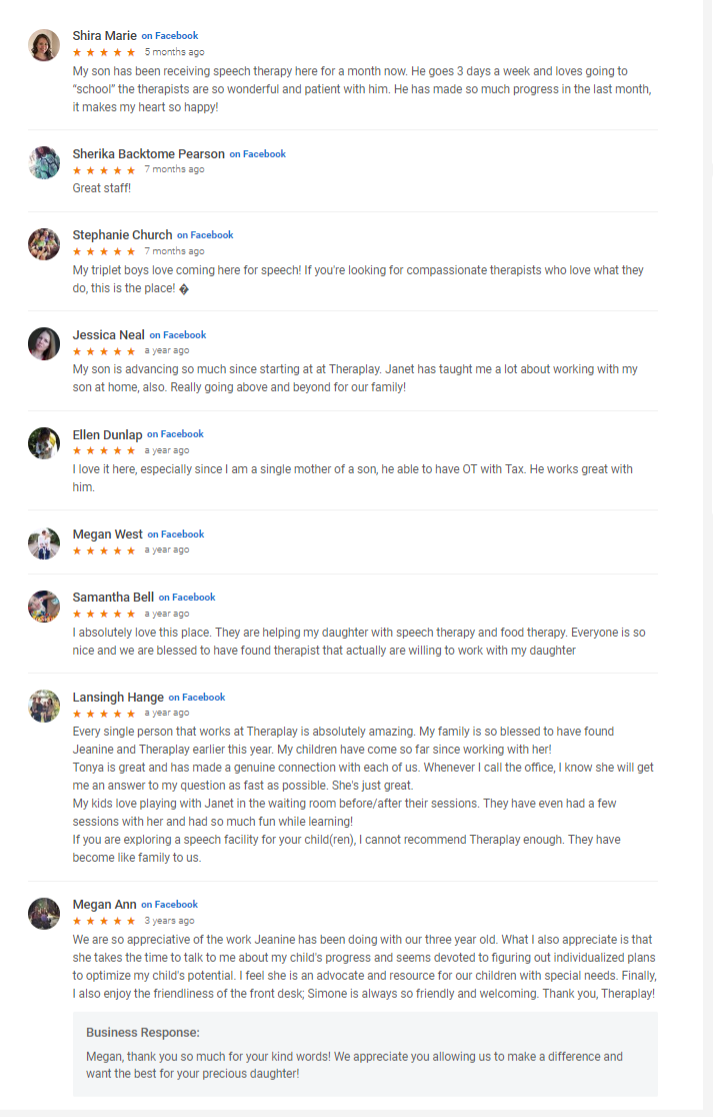Image resolution: width=713 pixels, height=1117 pixels.
Task: Click Ellen Dunlap's profile avatar
Action: click(44, 443)
